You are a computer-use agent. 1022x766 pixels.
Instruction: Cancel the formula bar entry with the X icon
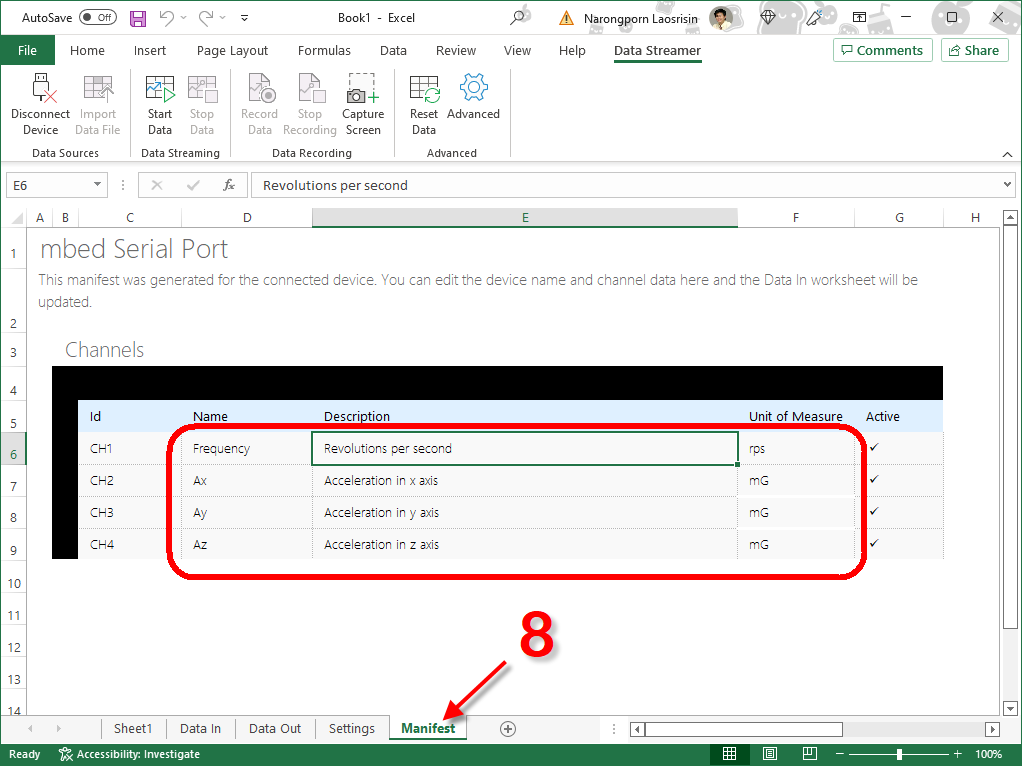[x=157, y=185]
